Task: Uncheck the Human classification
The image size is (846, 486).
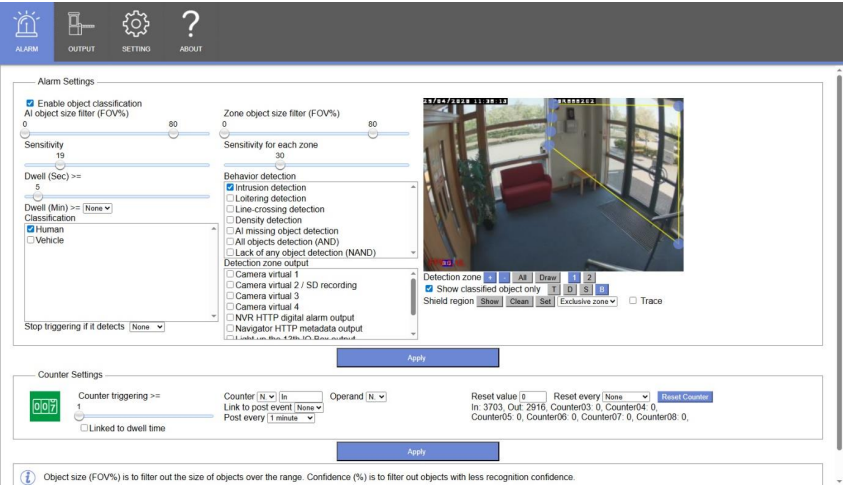Action: (x=31, y=229)
